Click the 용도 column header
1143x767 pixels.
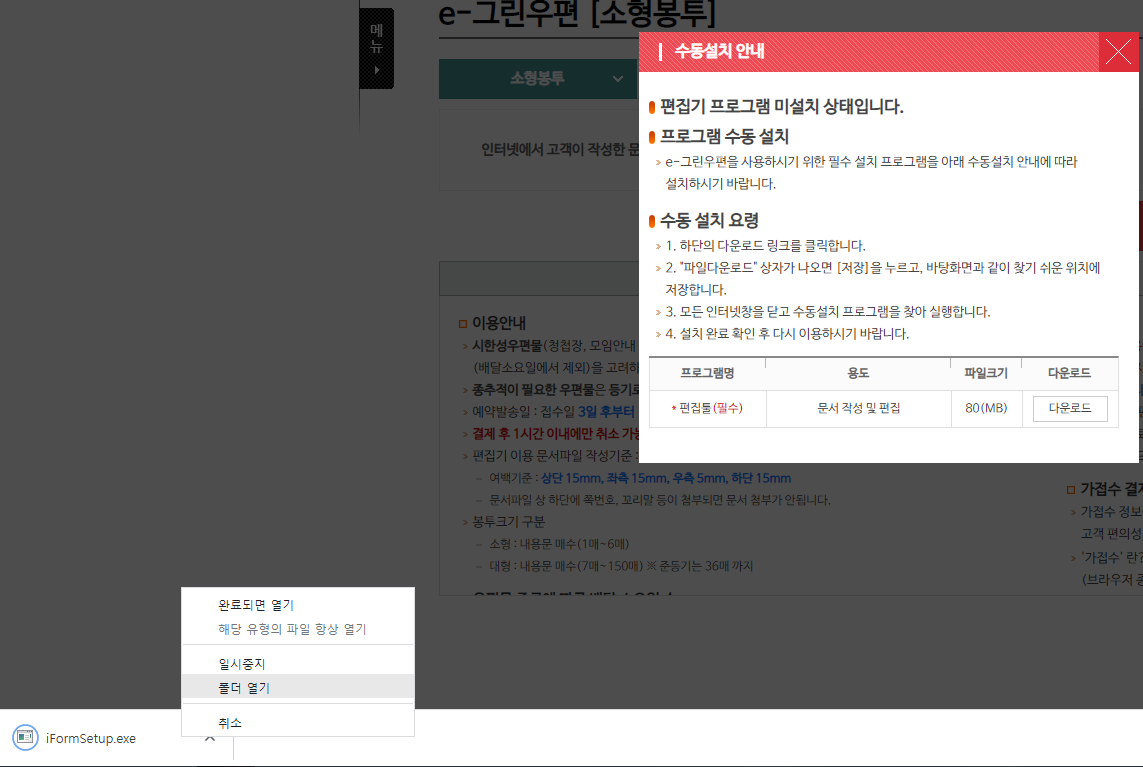[x=858, y=373]
